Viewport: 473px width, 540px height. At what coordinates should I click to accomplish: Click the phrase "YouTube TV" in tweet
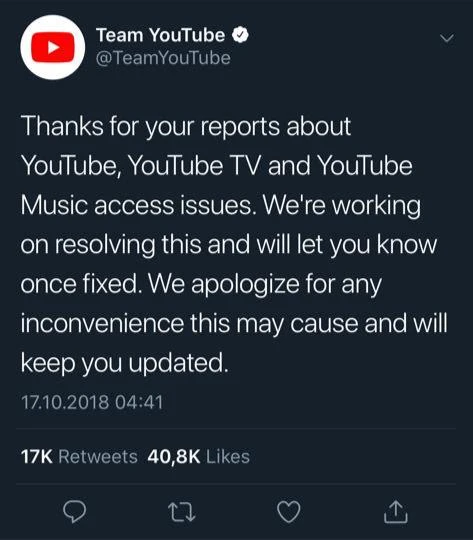(x=195, y=166)
